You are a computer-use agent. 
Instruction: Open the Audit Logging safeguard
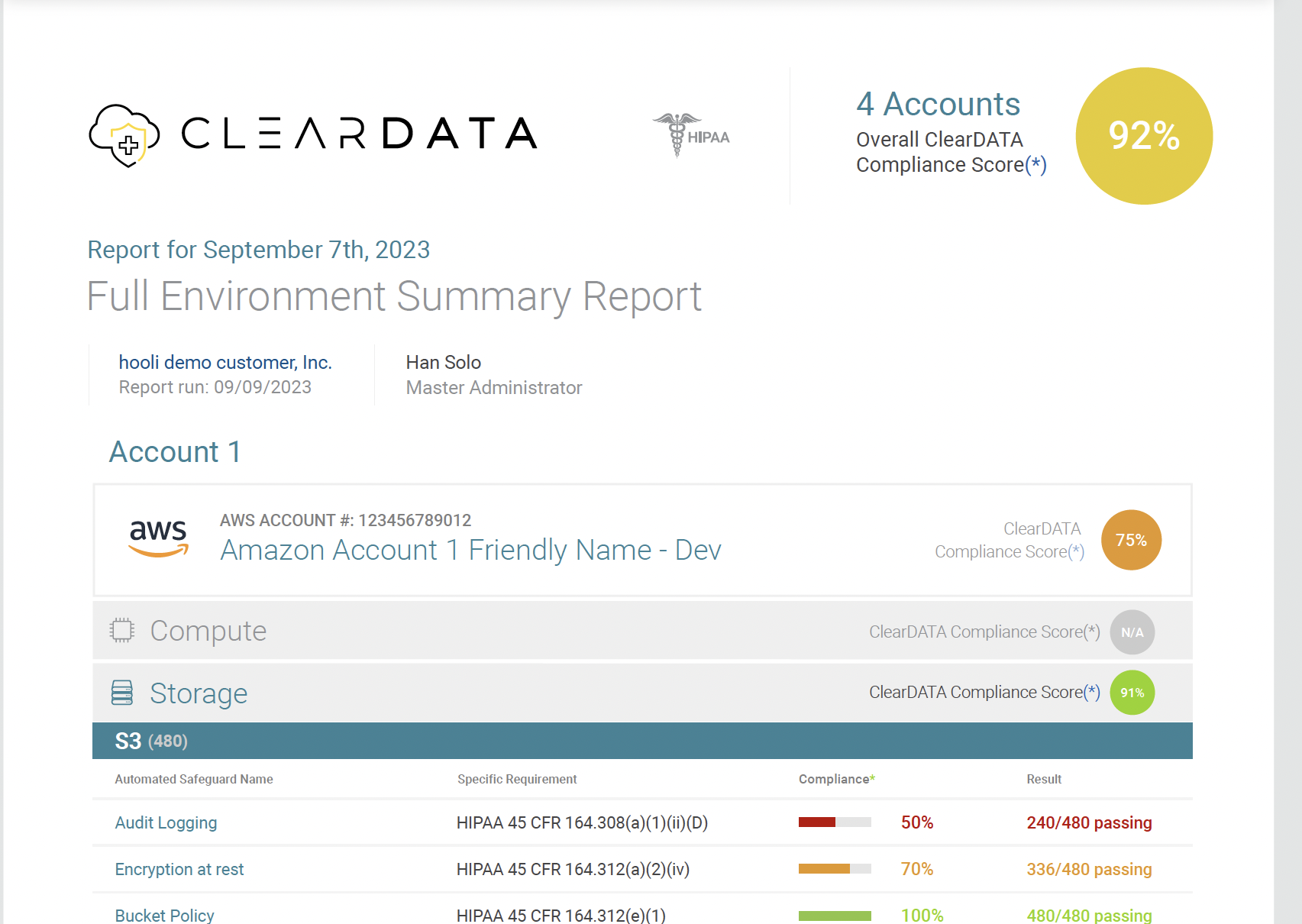point(166,822)
